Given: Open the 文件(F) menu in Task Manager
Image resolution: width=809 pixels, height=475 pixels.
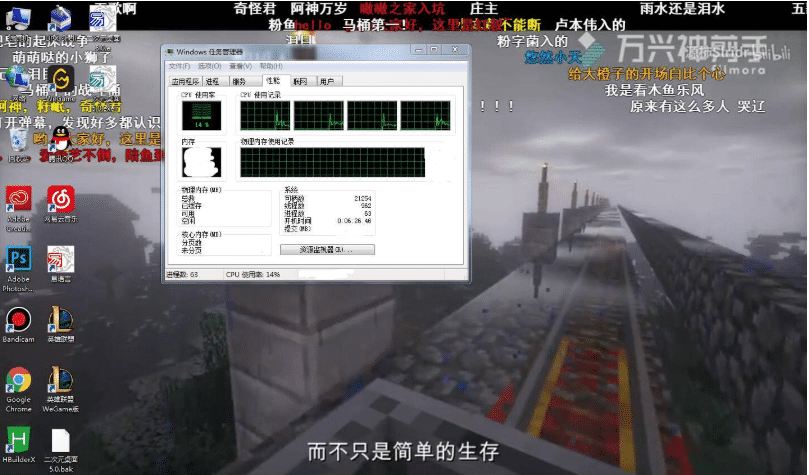Looking at the screenshot, I should click(x=180, y=67).
